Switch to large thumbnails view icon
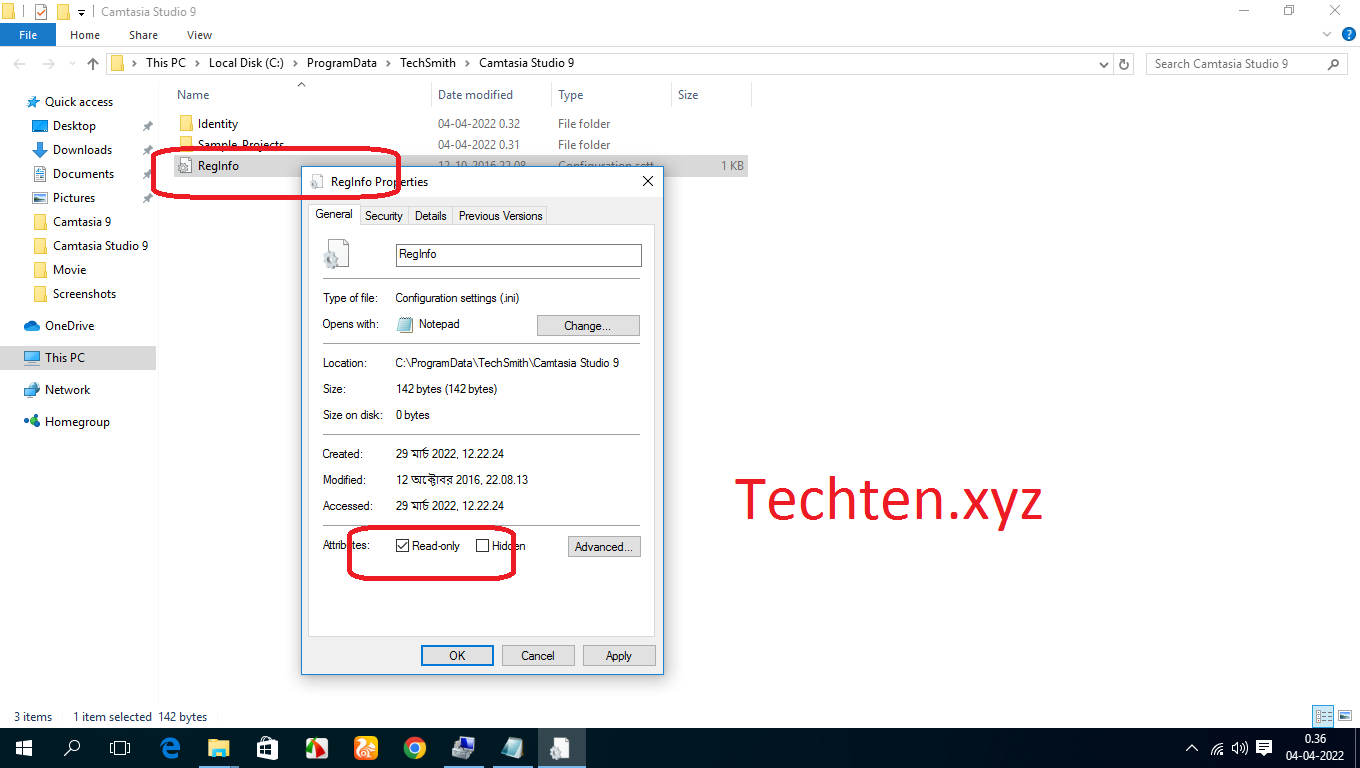Screen dimensions: 1360x768 (x=1346, y=716)
